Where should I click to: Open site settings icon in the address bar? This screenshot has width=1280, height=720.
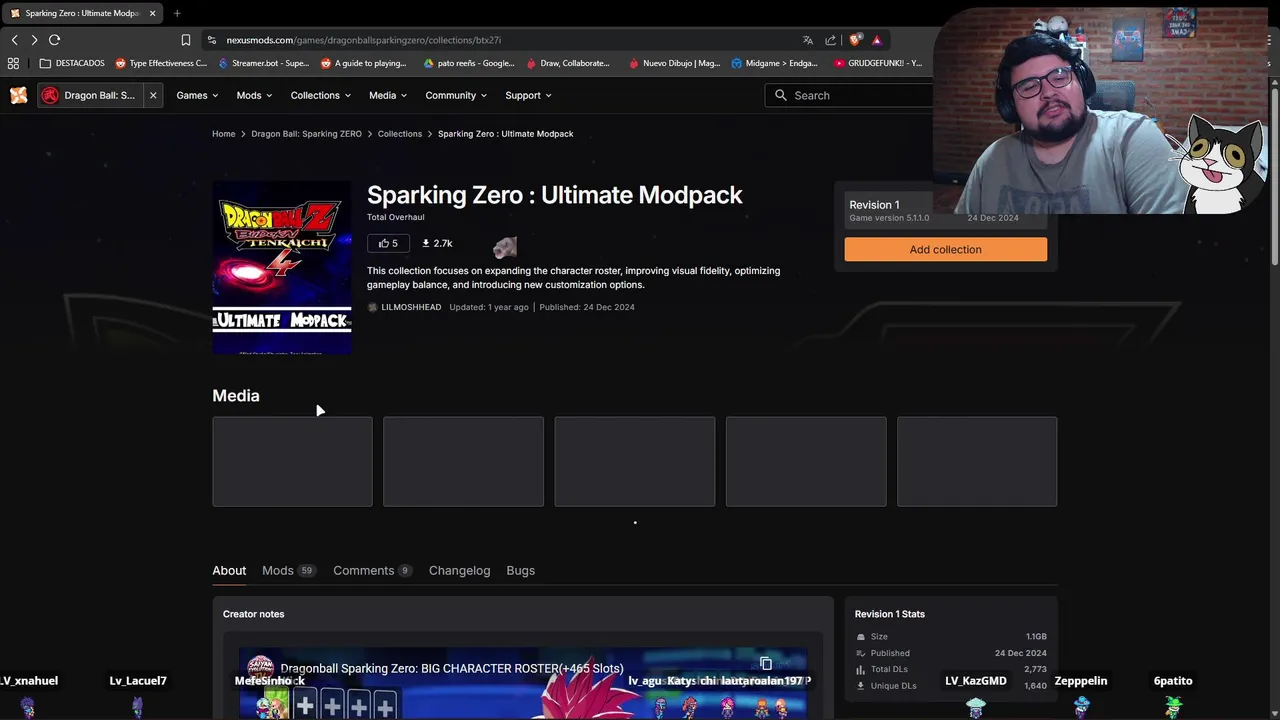pos(211,40)
